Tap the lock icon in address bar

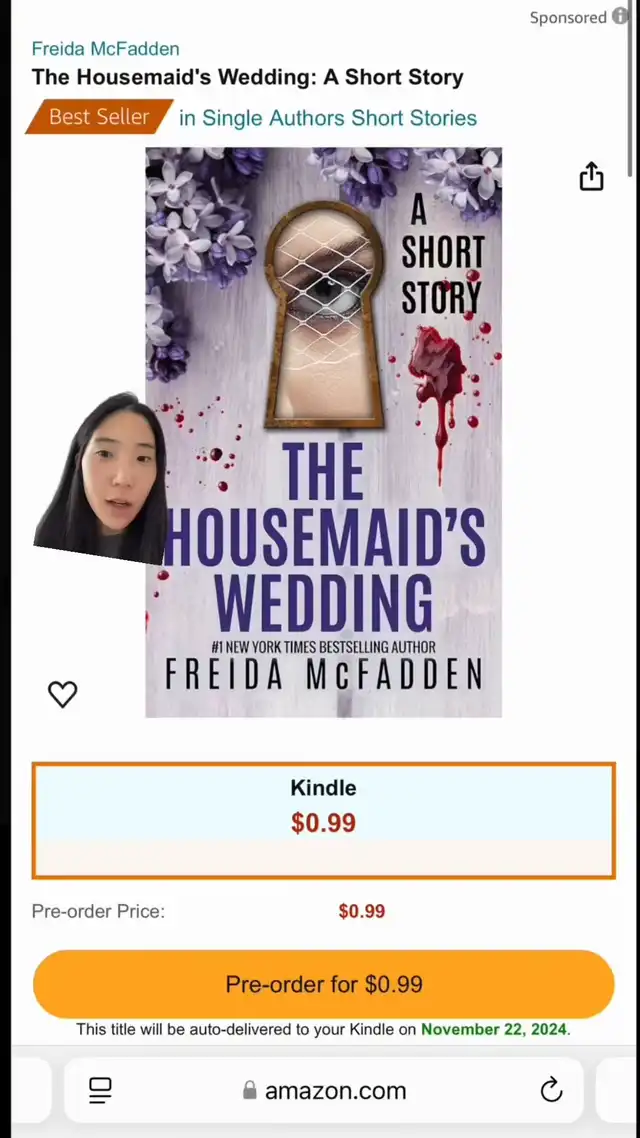(x=250, y=1090)
